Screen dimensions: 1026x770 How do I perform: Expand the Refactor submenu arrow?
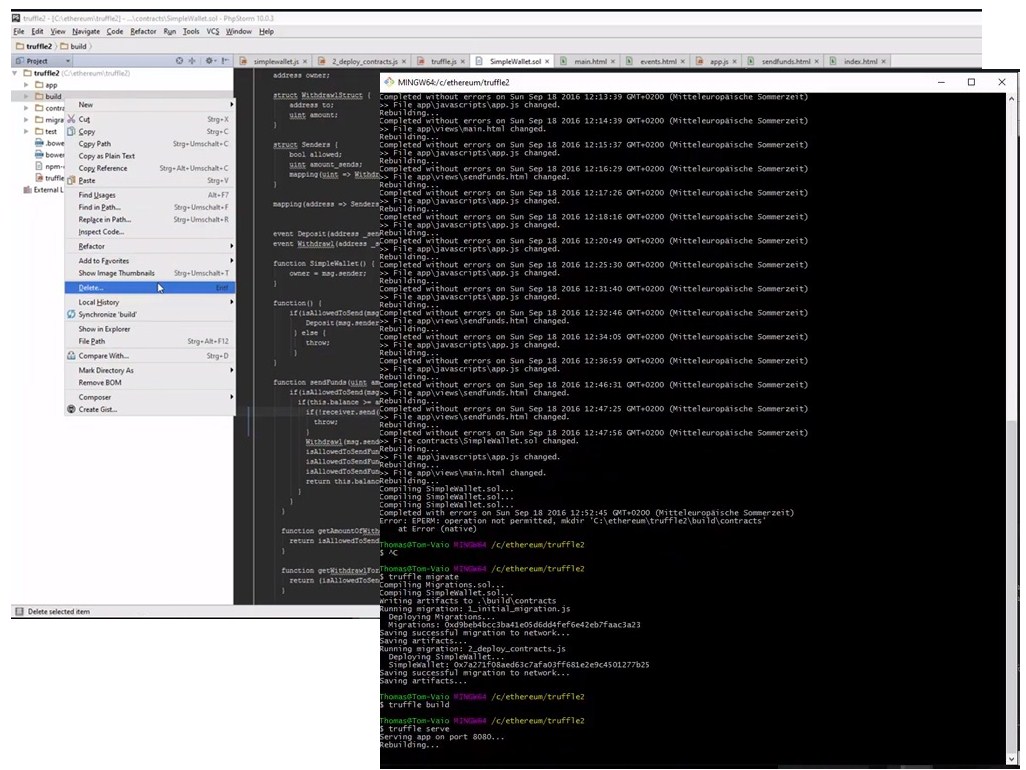[231, 246]
